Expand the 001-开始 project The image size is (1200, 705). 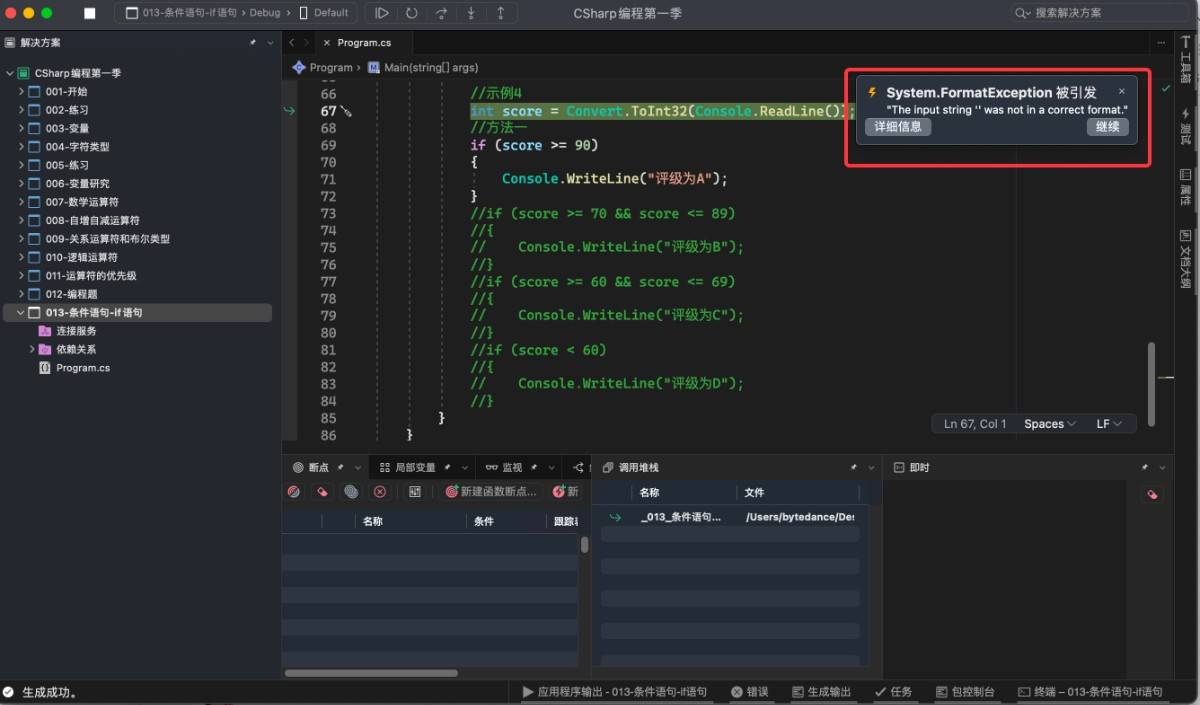coord(21,91)
